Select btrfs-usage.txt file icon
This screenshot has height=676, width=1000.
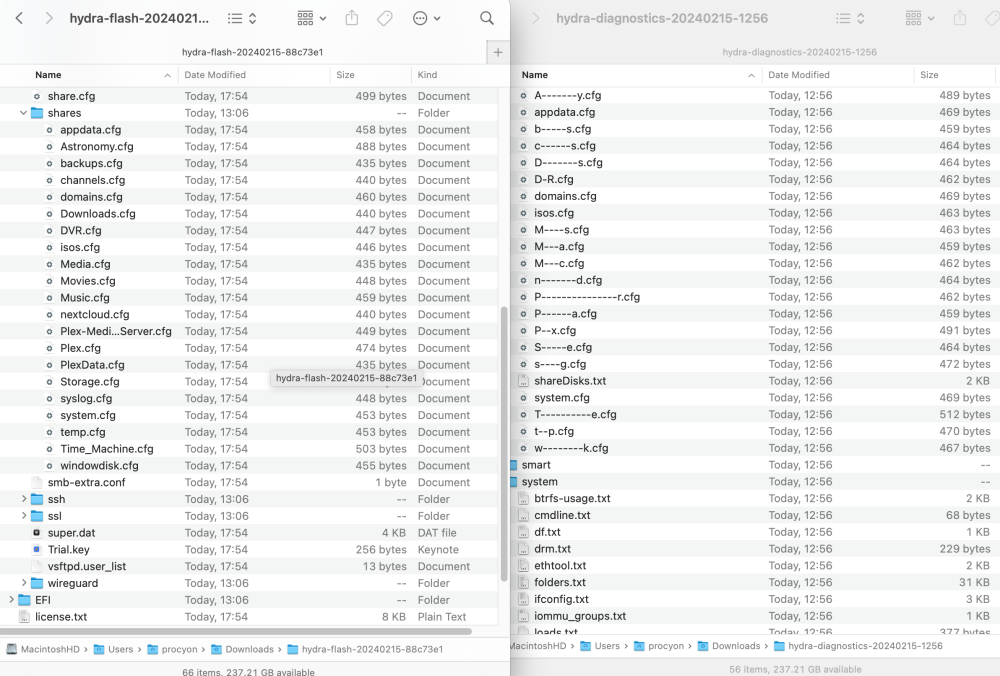coord(523,499)
